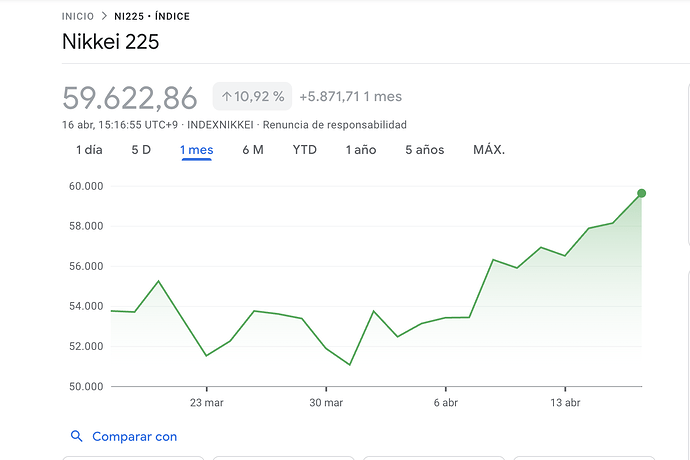Click the green endpoint marker on chart
The width and height of the screenshot is (690, 460).
642,193
